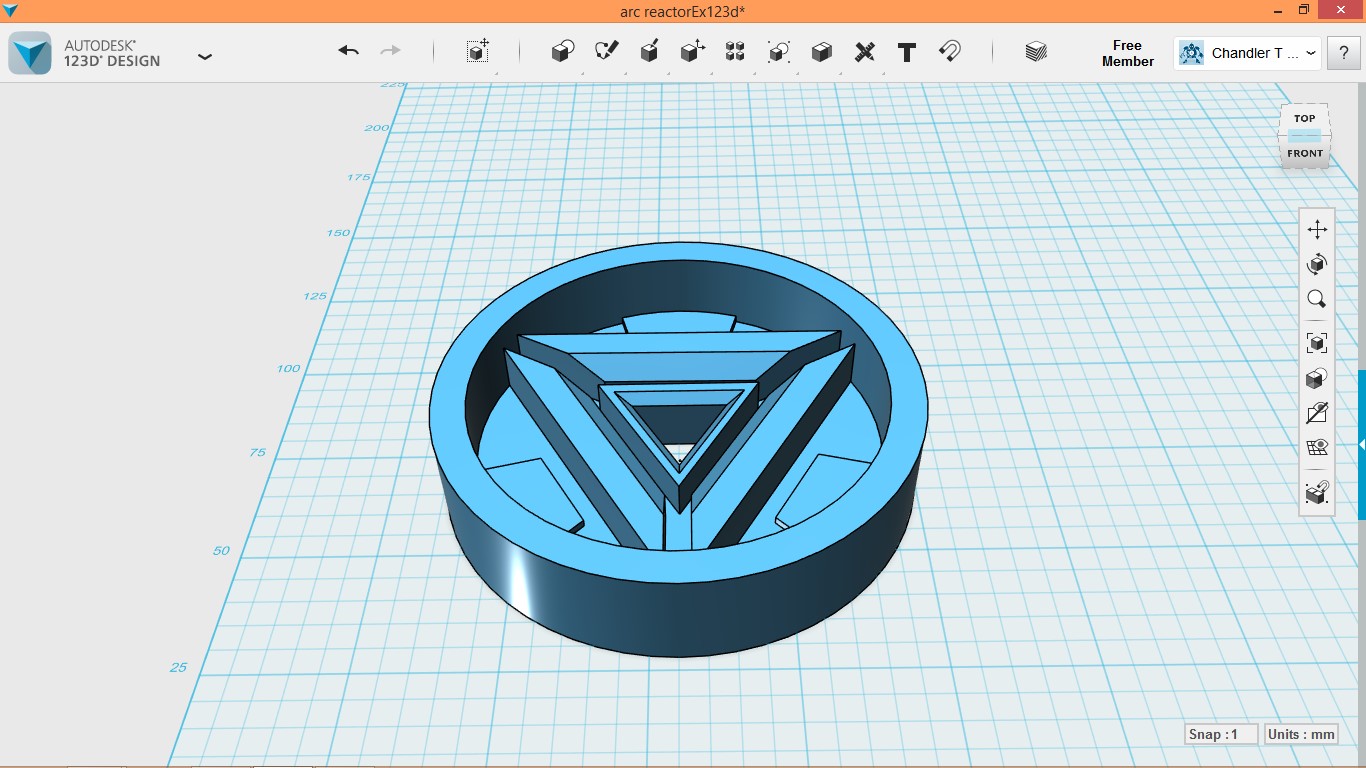Image resolution: width=1366 pixels, height=768 pixels.
Task: Click the Autodesk 123D Design logo
Action: (x=30, y=53)
